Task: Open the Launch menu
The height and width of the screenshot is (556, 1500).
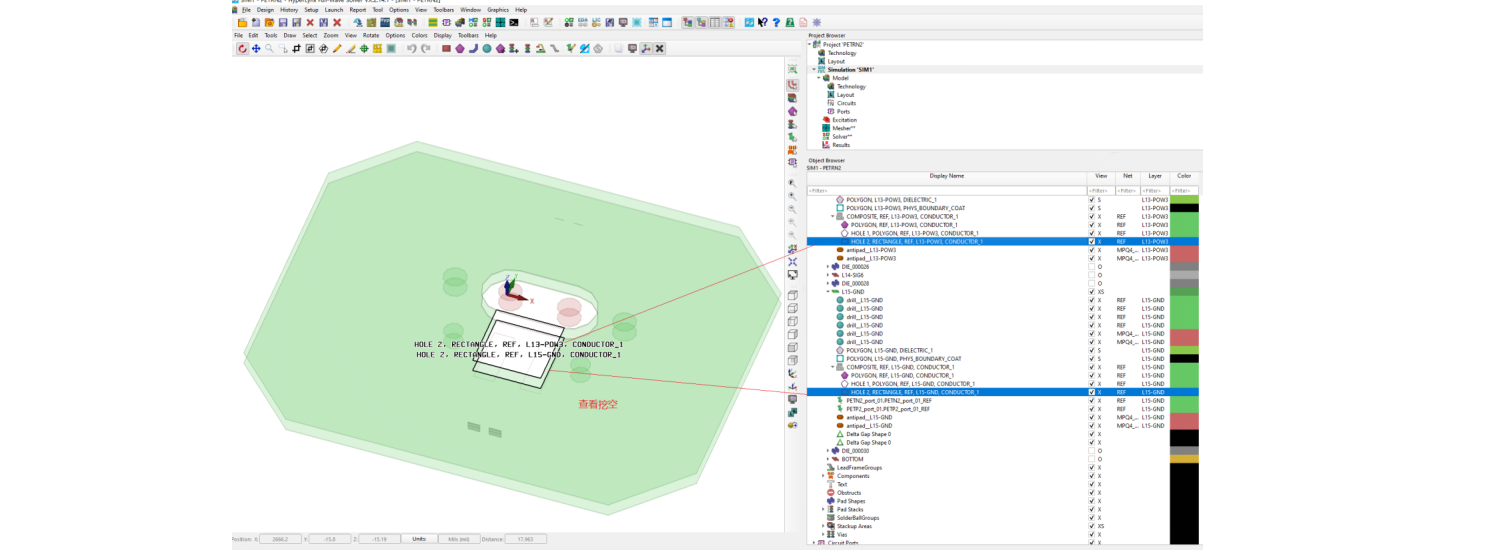Action: pos(333,10)
